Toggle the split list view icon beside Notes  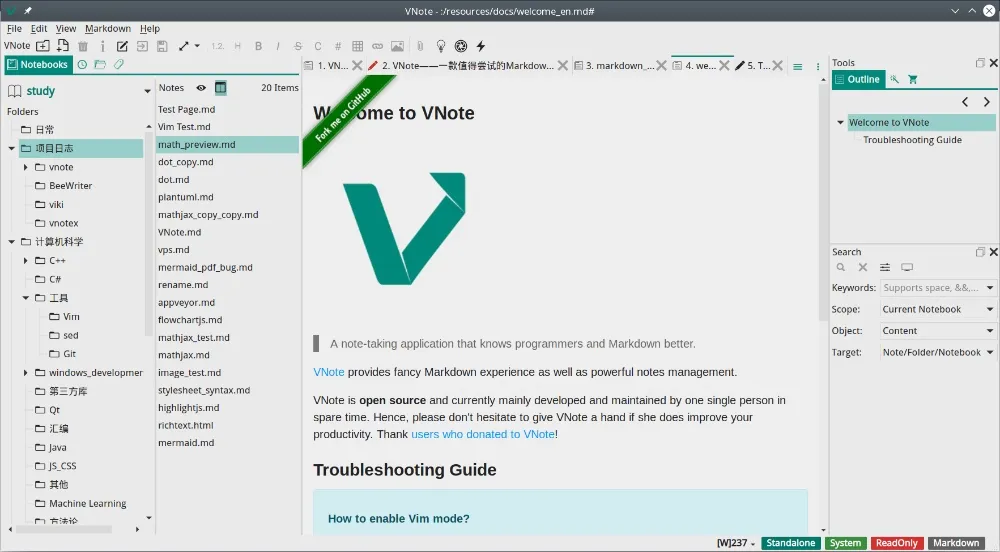(221, 88)
